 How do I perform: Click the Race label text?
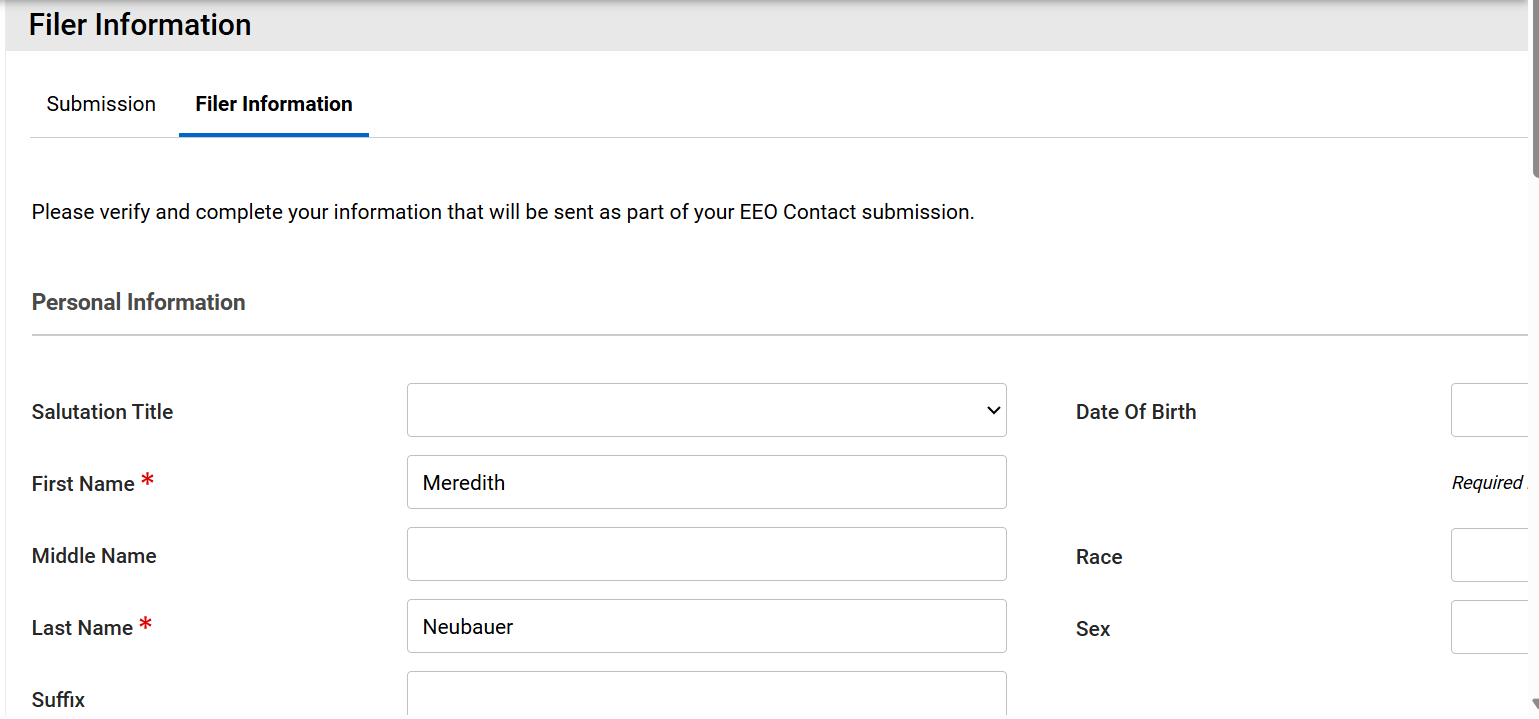1098,557
